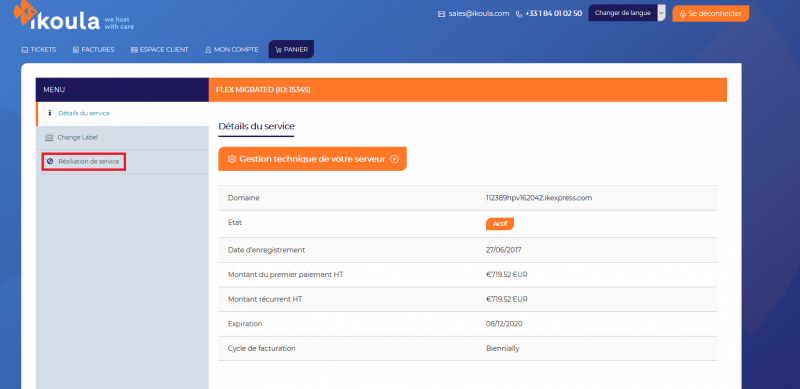The height and width of the screenshot is (389, 800).
Task: Open Change Label in sidebar menu
Action: (x=122, y=138)
